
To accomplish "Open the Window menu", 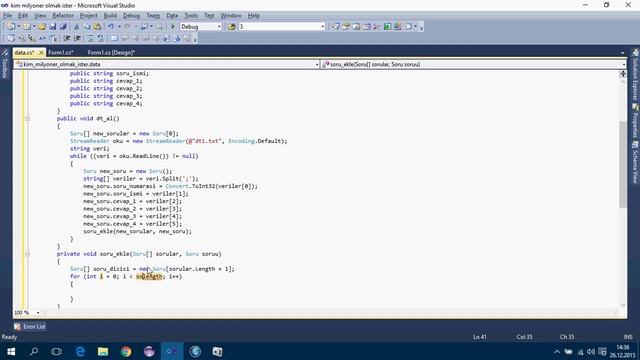I will (x=231, y=16).
